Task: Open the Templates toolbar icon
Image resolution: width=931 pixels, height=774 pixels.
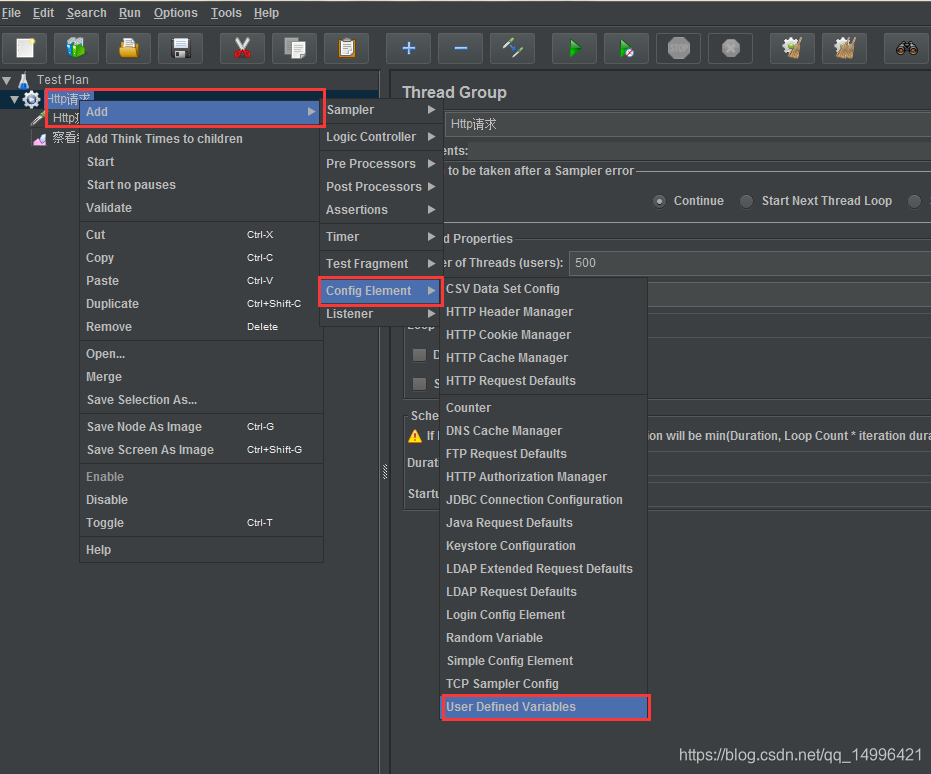Action: click(76, 48)
